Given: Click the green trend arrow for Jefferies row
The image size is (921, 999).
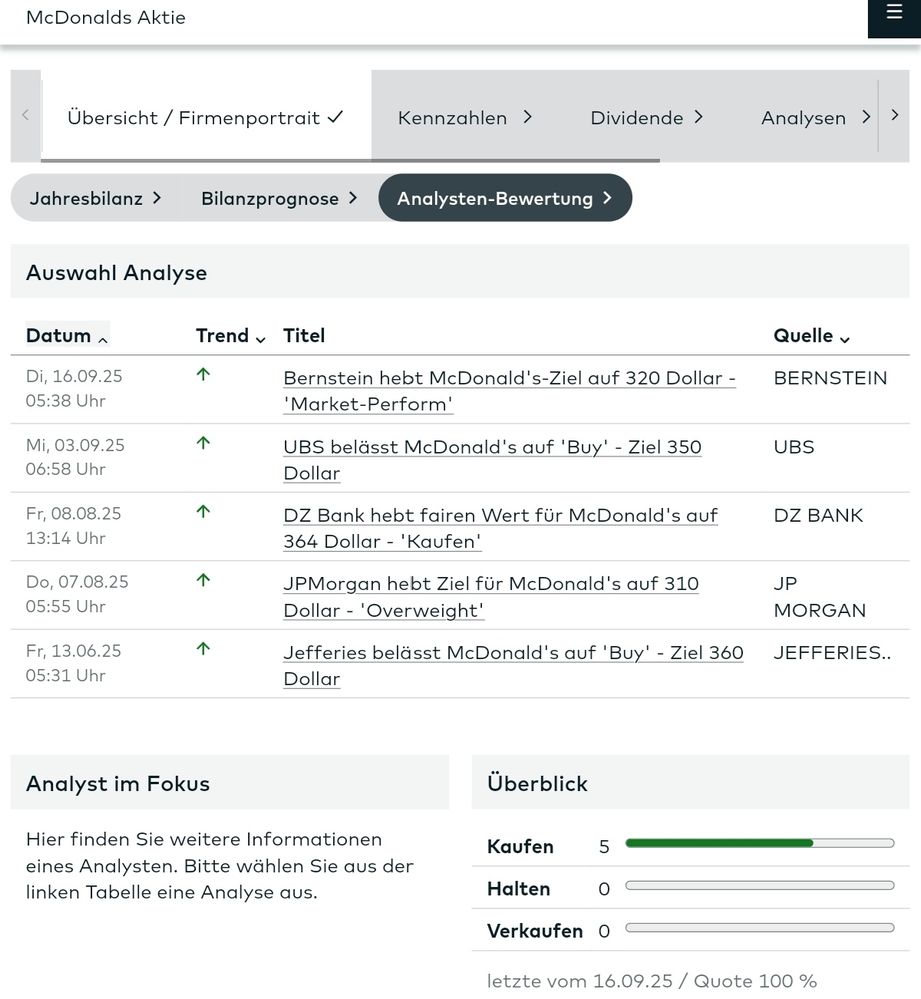Looking at the screenshot, I should pos(203,649).
